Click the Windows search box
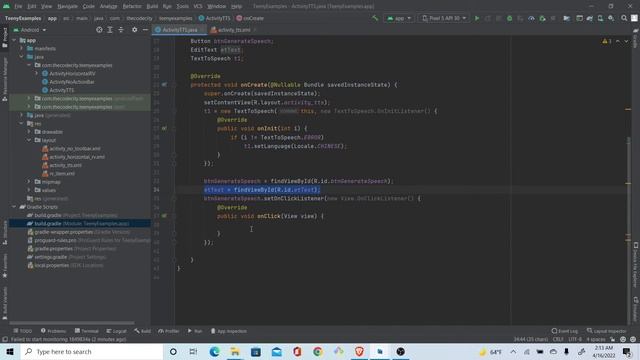640x360 pixels. point(92,351)
